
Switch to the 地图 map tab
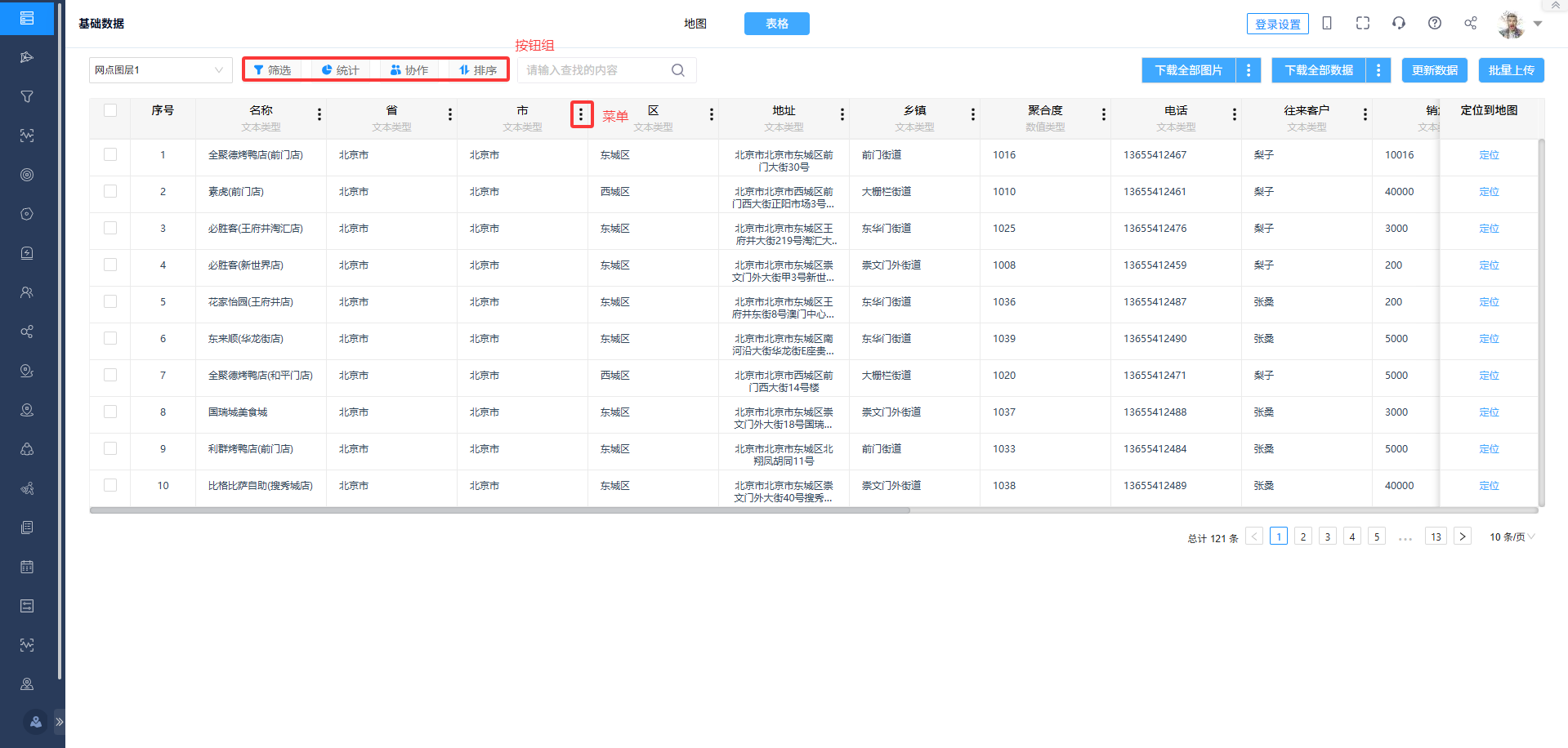click(x=695, y=24)
